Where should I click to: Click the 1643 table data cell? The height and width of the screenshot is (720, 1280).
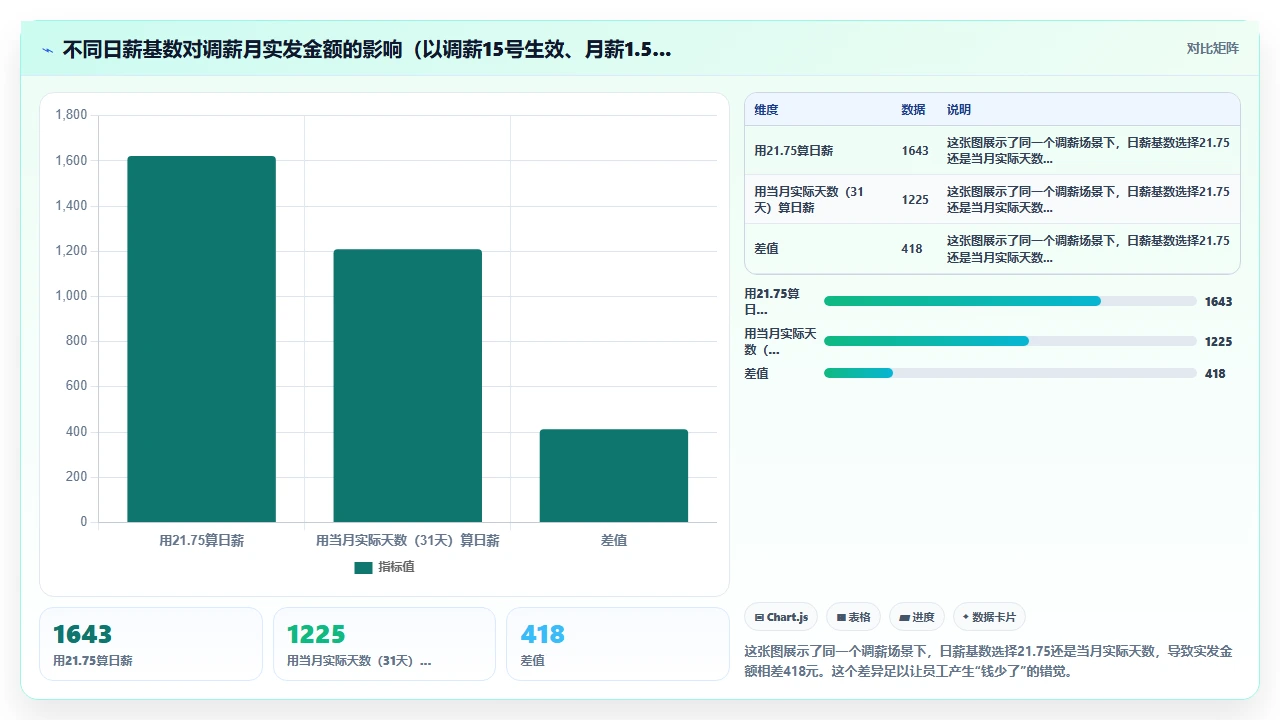point(915,151)
